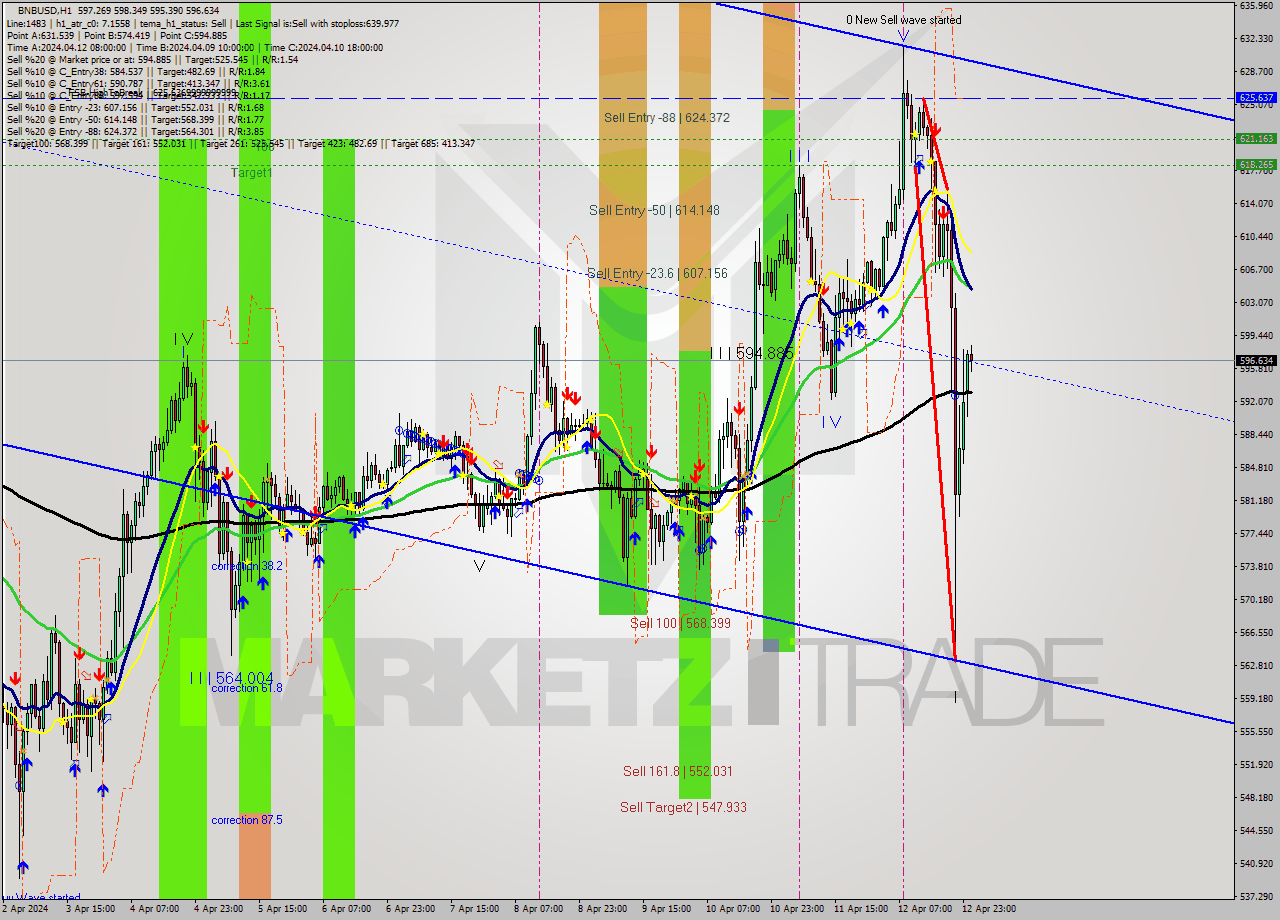Screen dimensions: 1280x920
Task: Click the current price tag 596.634
Action: click(x=1256, y=361)
